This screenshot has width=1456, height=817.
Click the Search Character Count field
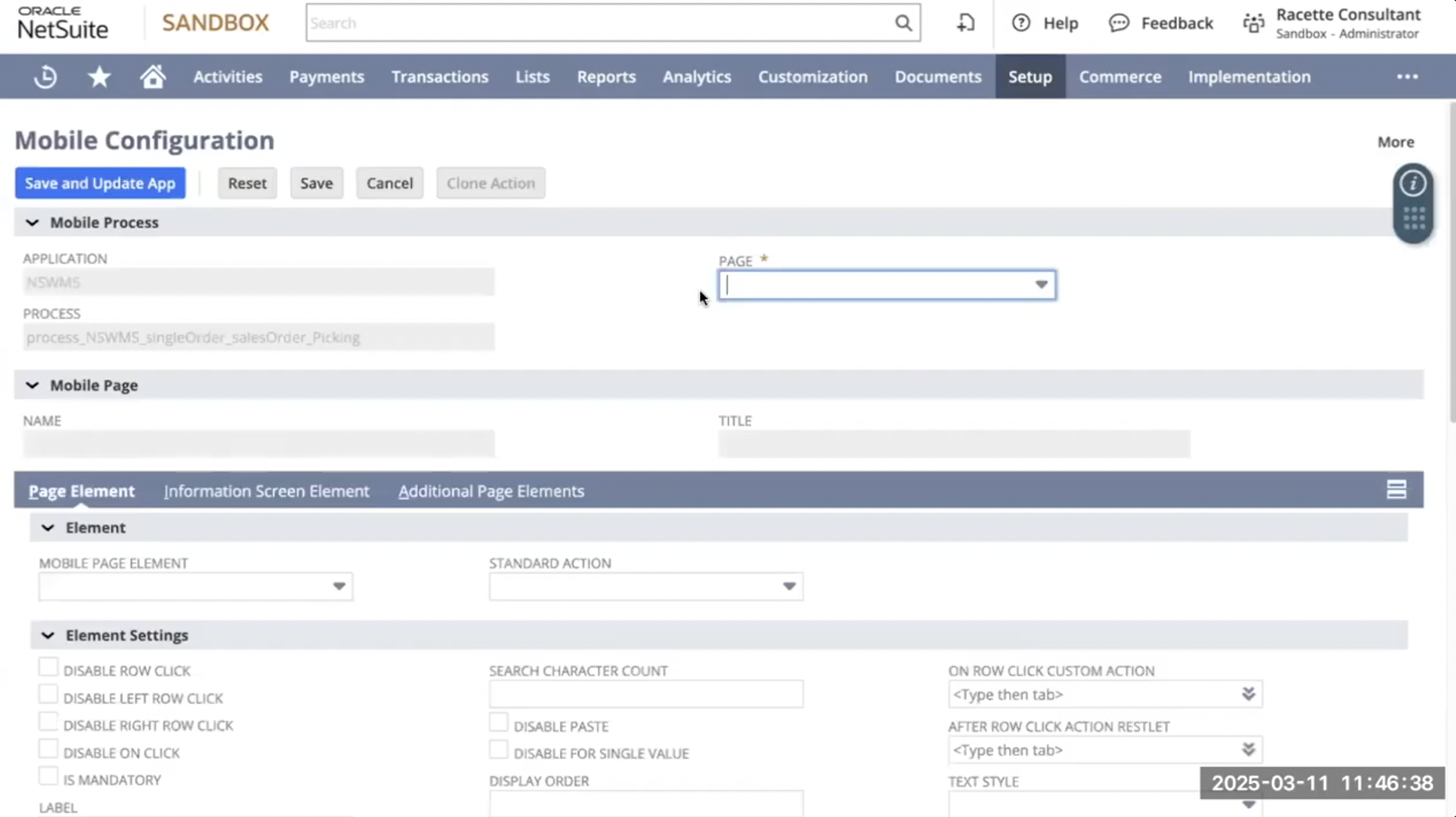646,694
